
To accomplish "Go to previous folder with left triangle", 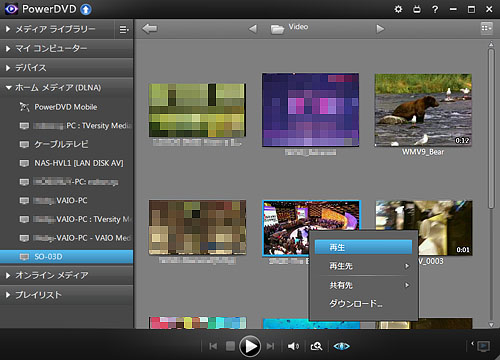I will point(253,29).
